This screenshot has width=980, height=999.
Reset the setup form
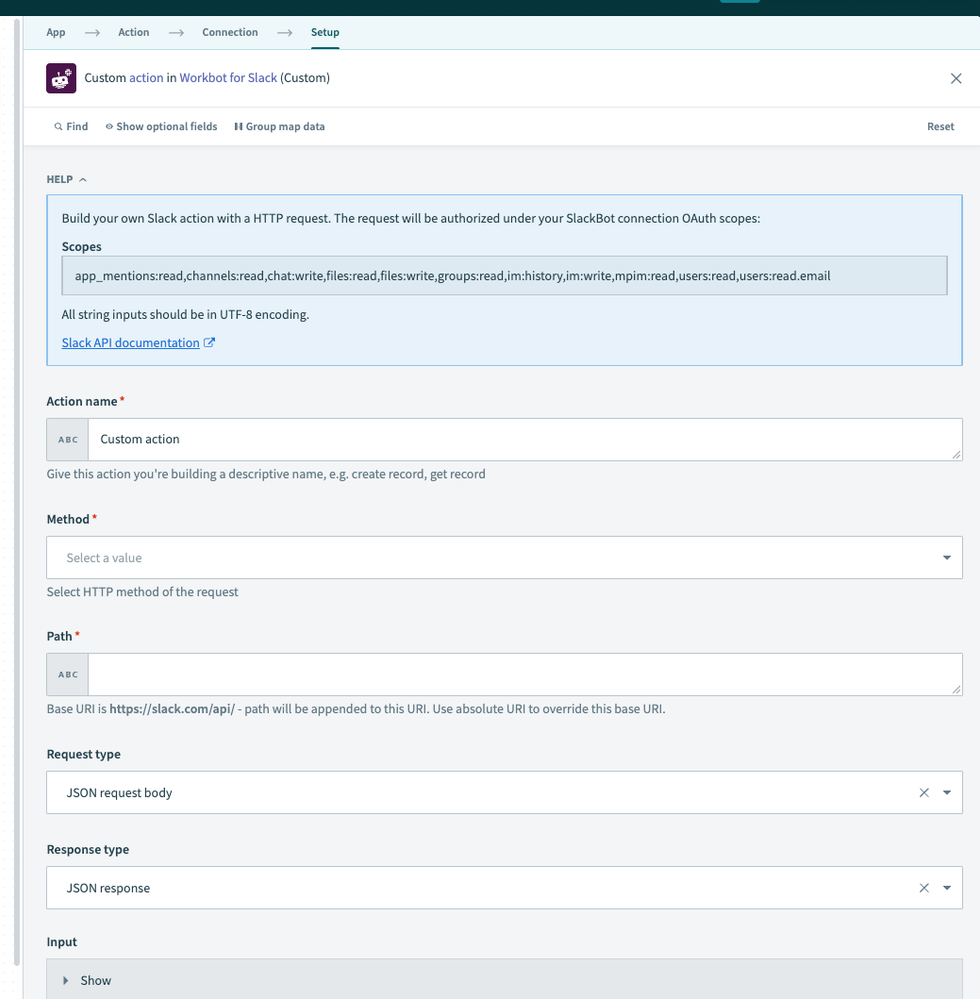click(940, 126)
